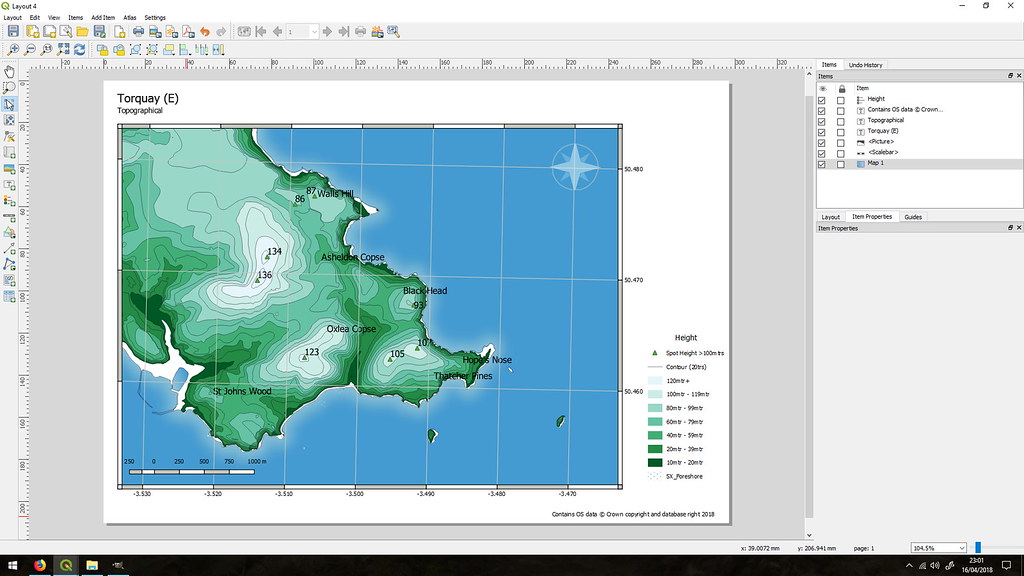The height and width of the screenshot is (576, 1024).
Task: Open File Explorer from taskbar
Action: pos(92,565)
